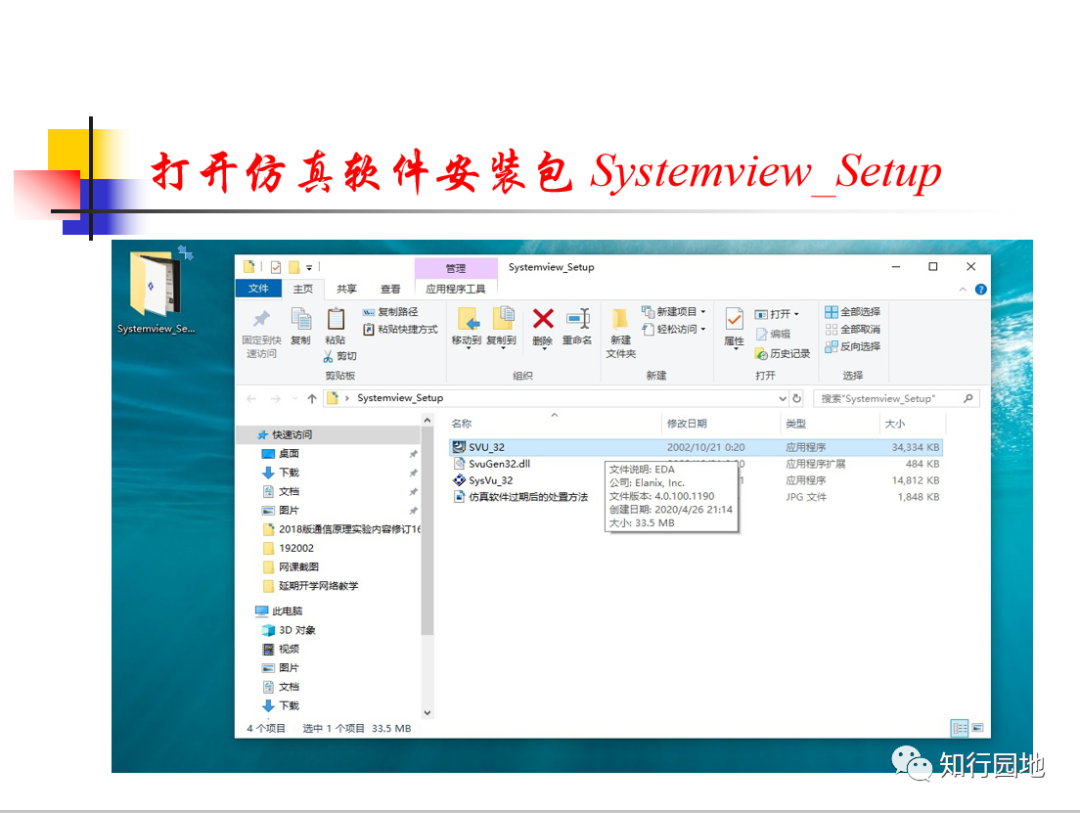Open the Application Tools (应用程序工具) tab
1080x813 pixels.
click(455, 289)
